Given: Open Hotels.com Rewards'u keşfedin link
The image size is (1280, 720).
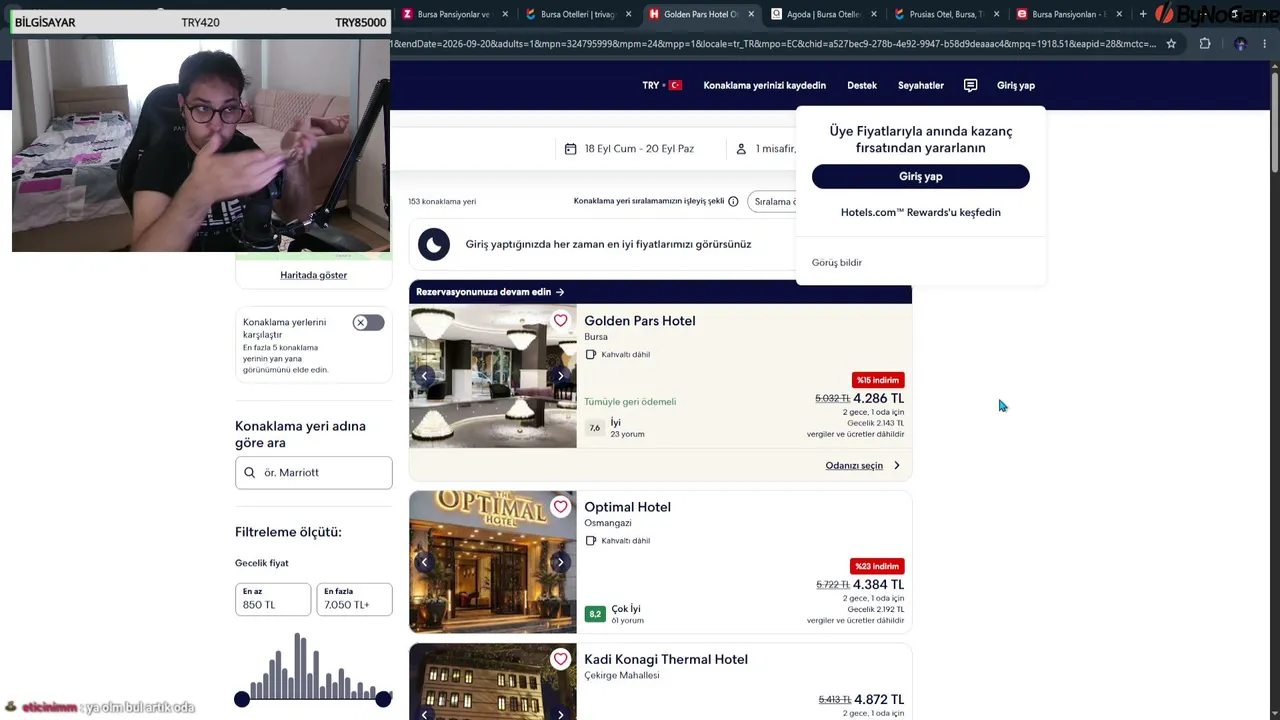Looking at the screenshot, I should 921,212.
